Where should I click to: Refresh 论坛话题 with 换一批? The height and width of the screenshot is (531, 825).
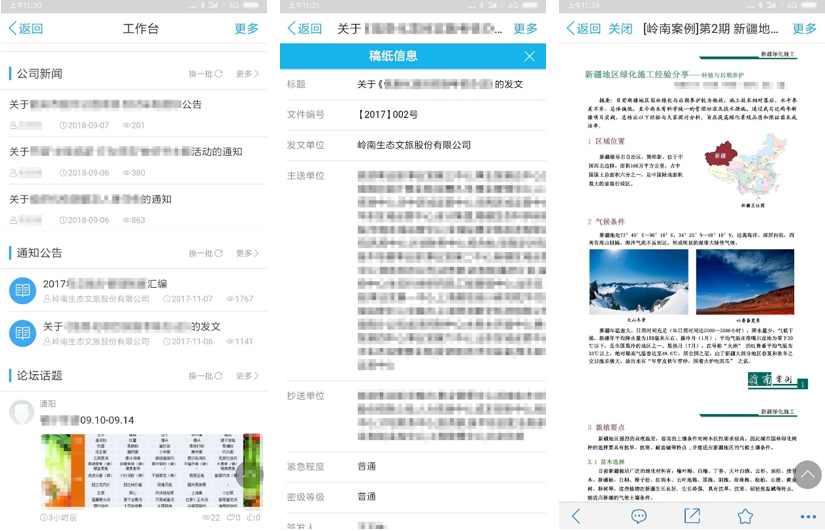tap(206, 376)
